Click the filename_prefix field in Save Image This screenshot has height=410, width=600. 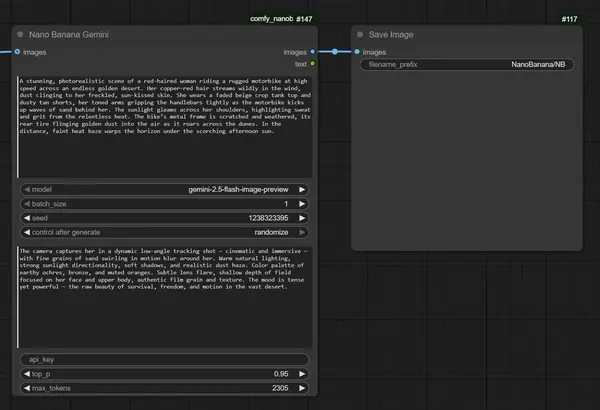(x=467, y=64)
